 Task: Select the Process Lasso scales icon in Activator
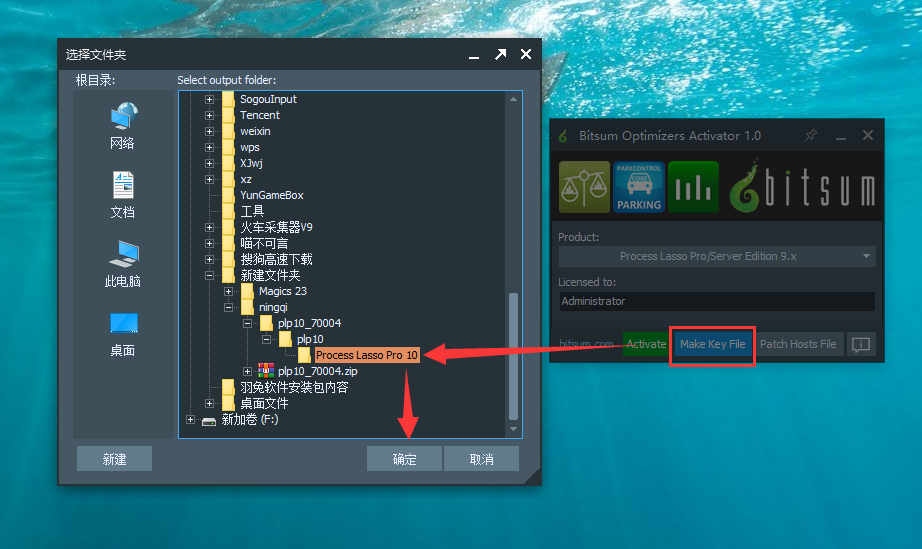[584, 187]
